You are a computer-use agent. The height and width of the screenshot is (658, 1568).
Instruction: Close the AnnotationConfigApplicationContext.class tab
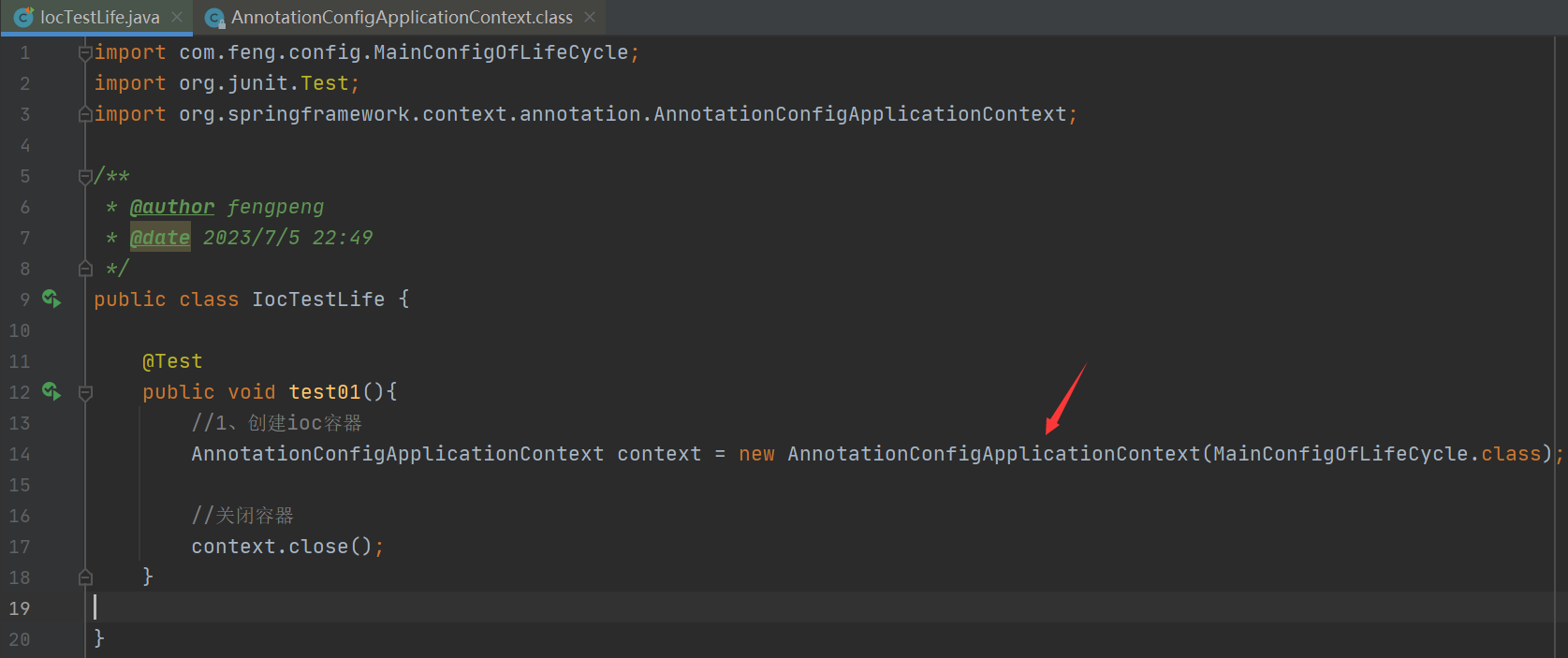(x=590, y=17)
